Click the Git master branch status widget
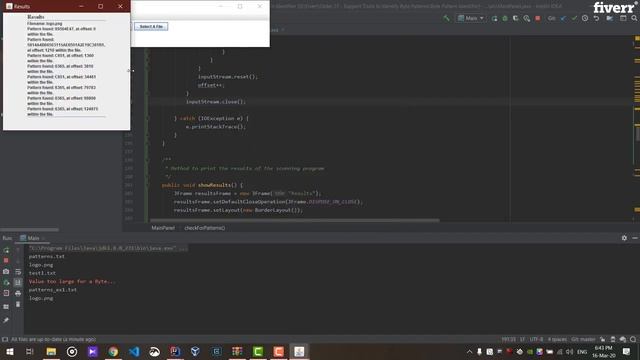Viewport: 640px width, 360px height. pyautogui.click(x=583, y=339)
